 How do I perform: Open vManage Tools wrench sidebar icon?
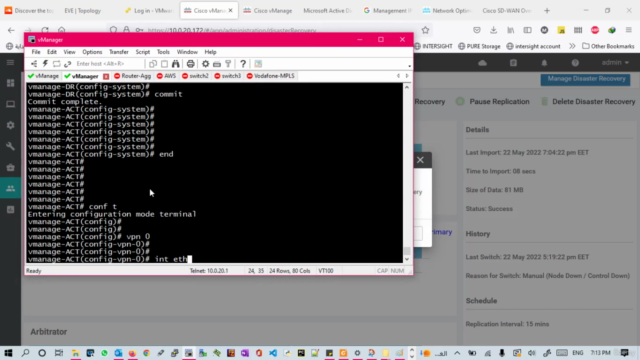pyautogui.click(x=11, y=146)
